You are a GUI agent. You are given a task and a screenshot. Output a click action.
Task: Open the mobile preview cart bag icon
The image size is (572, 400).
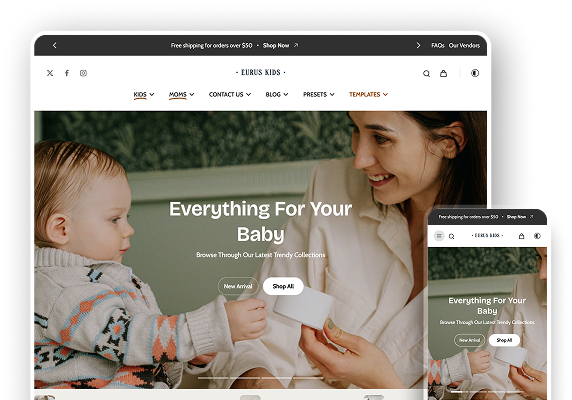[521, 236]
